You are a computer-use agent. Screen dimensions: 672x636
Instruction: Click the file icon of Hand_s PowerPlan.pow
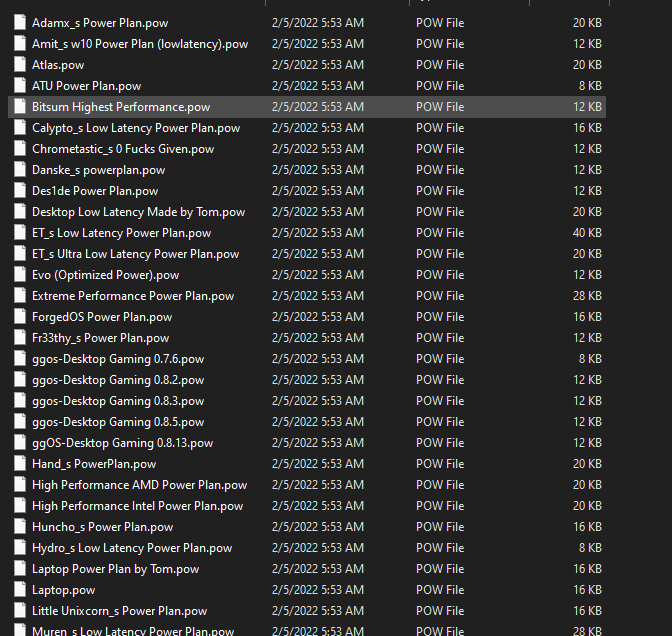[x=20, y=463]
